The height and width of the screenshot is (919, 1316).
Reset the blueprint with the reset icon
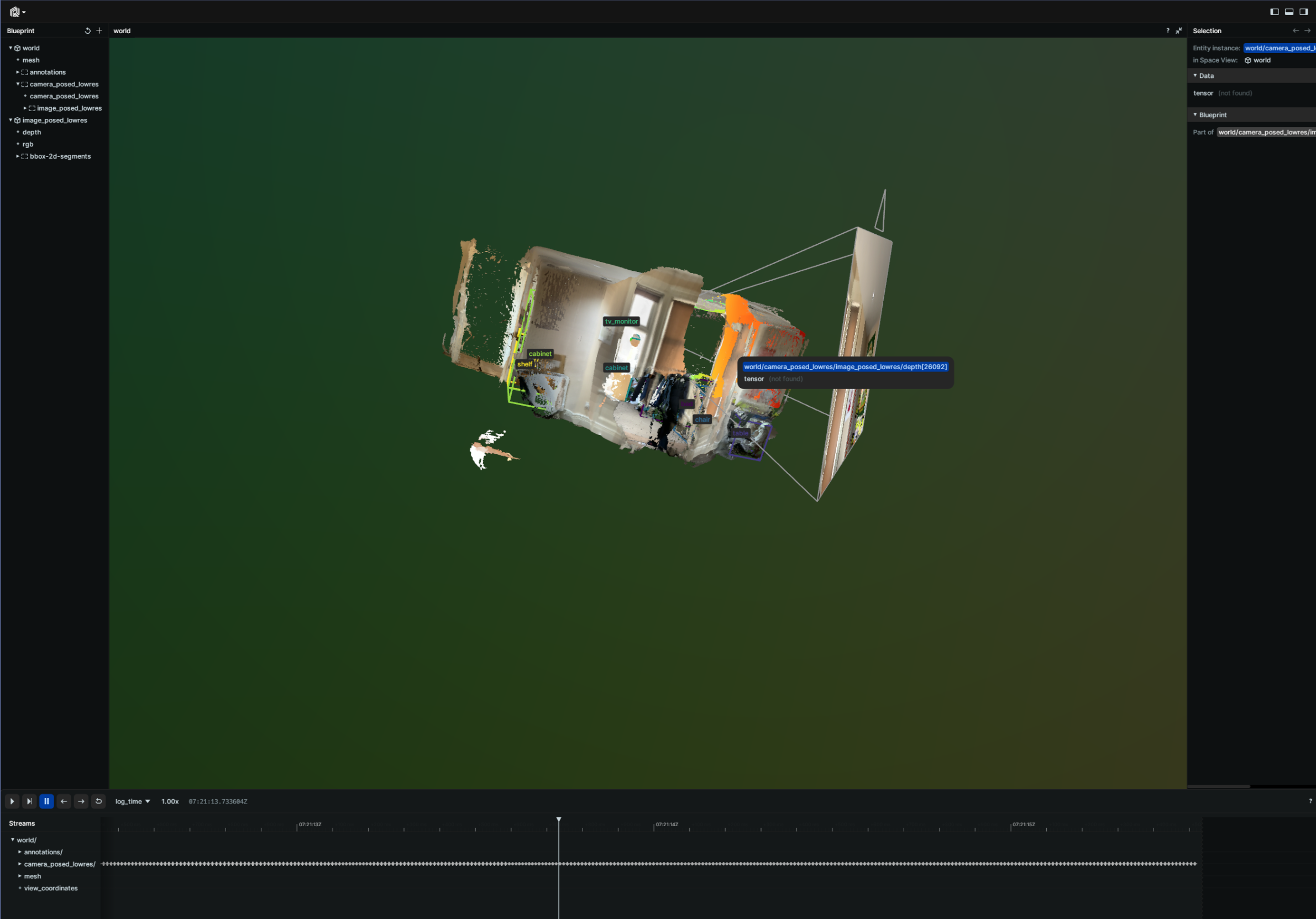[x=87, y=31]
